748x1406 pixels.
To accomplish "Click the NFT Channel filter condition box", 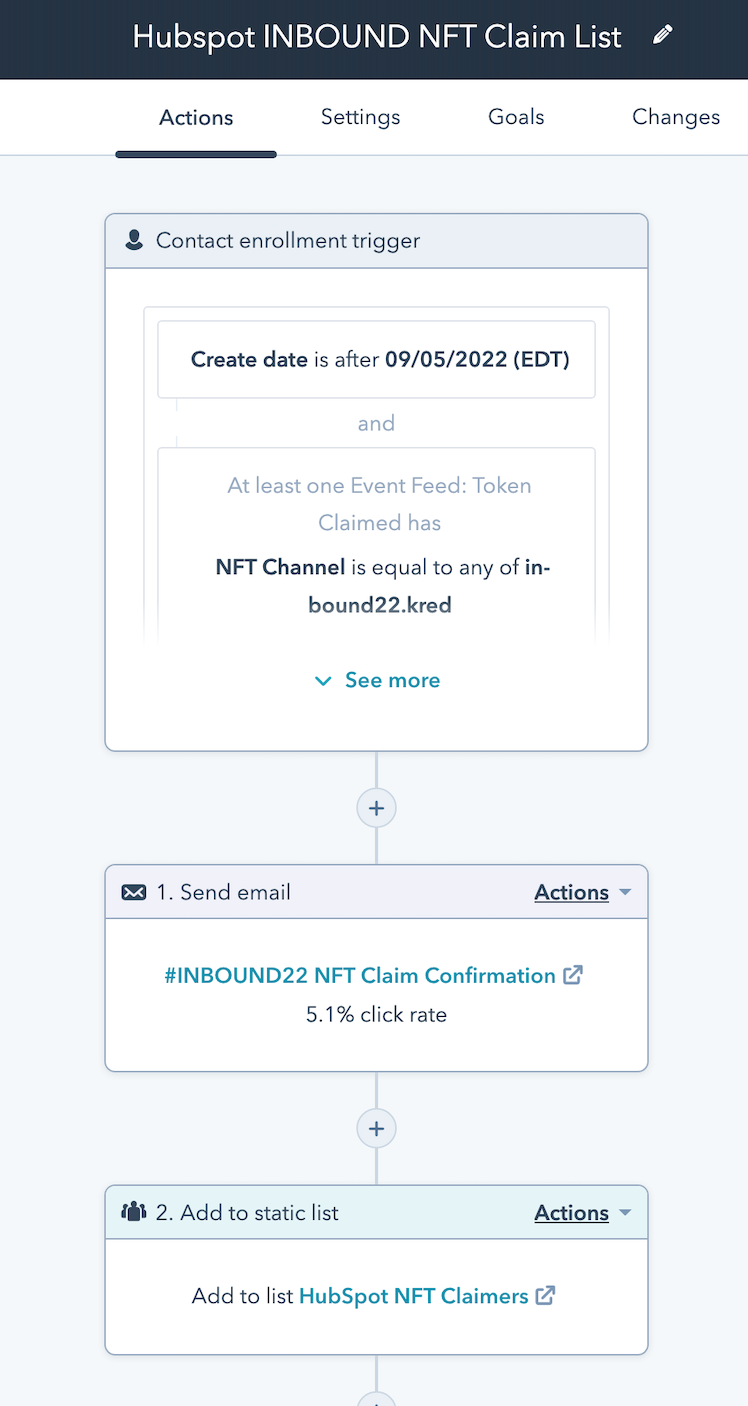I will pyautogui.click(x=376, y=545).
